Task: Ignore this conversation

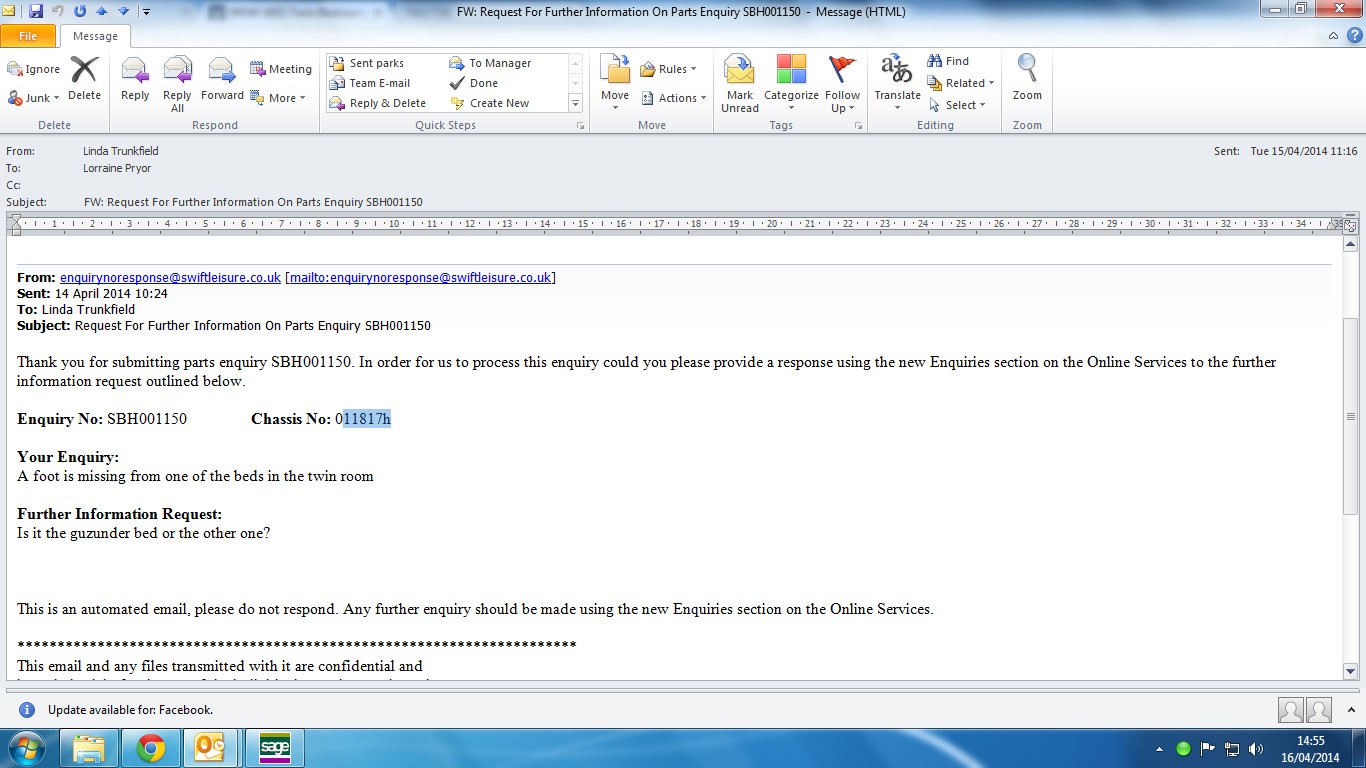Action: click(34, 69)
